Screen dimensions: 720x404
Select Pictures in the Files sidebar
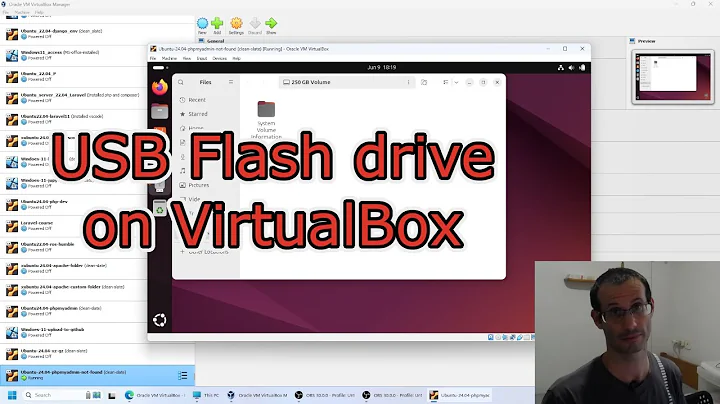(206, 185)
